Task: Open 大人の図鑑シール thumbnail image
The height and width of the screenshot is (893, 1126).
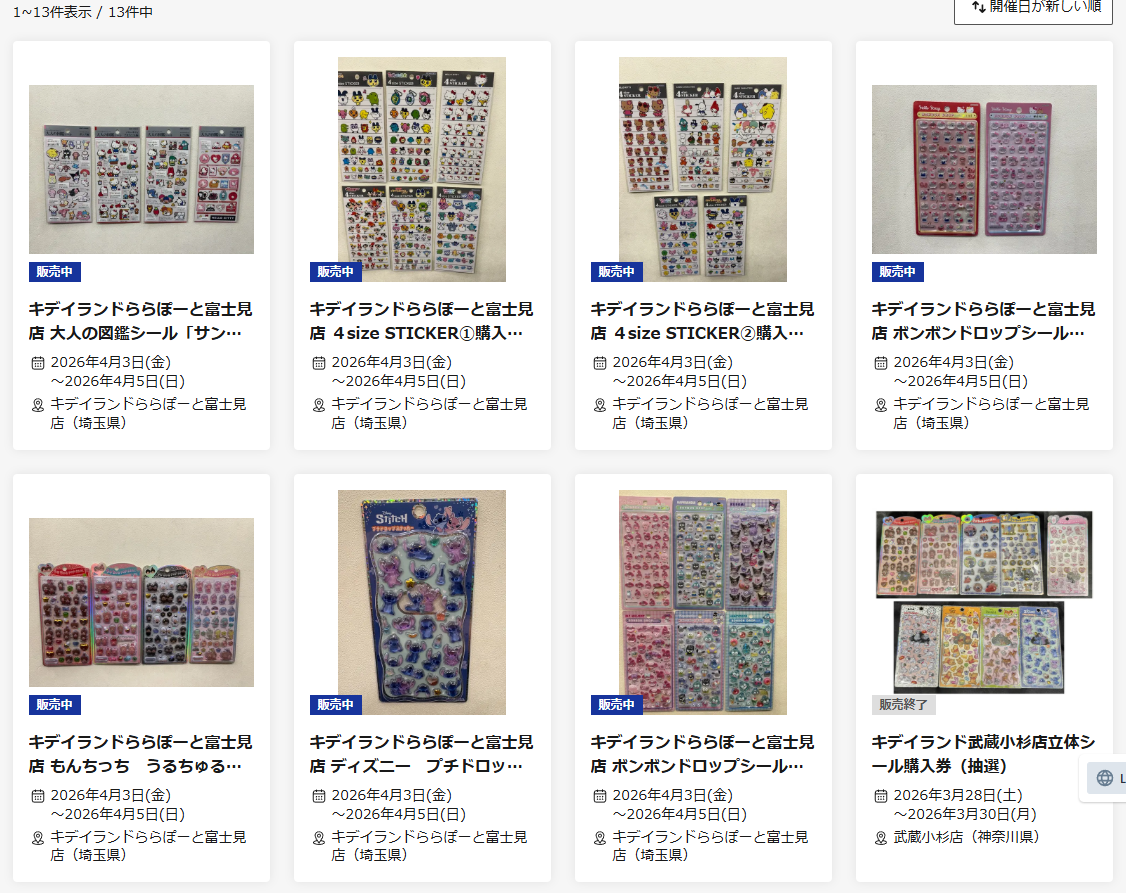Action: pyautogui.click(x=141, y=169)
